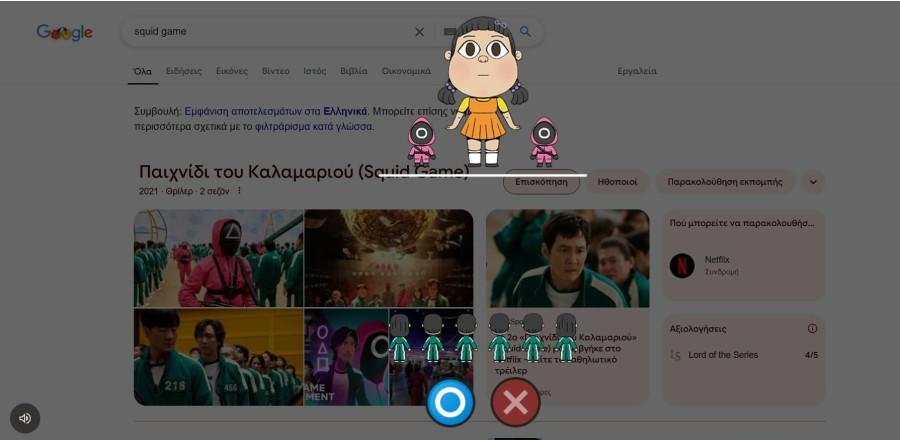Open the three-dot menu beside 2 σεζόν

tap(239, 191)
